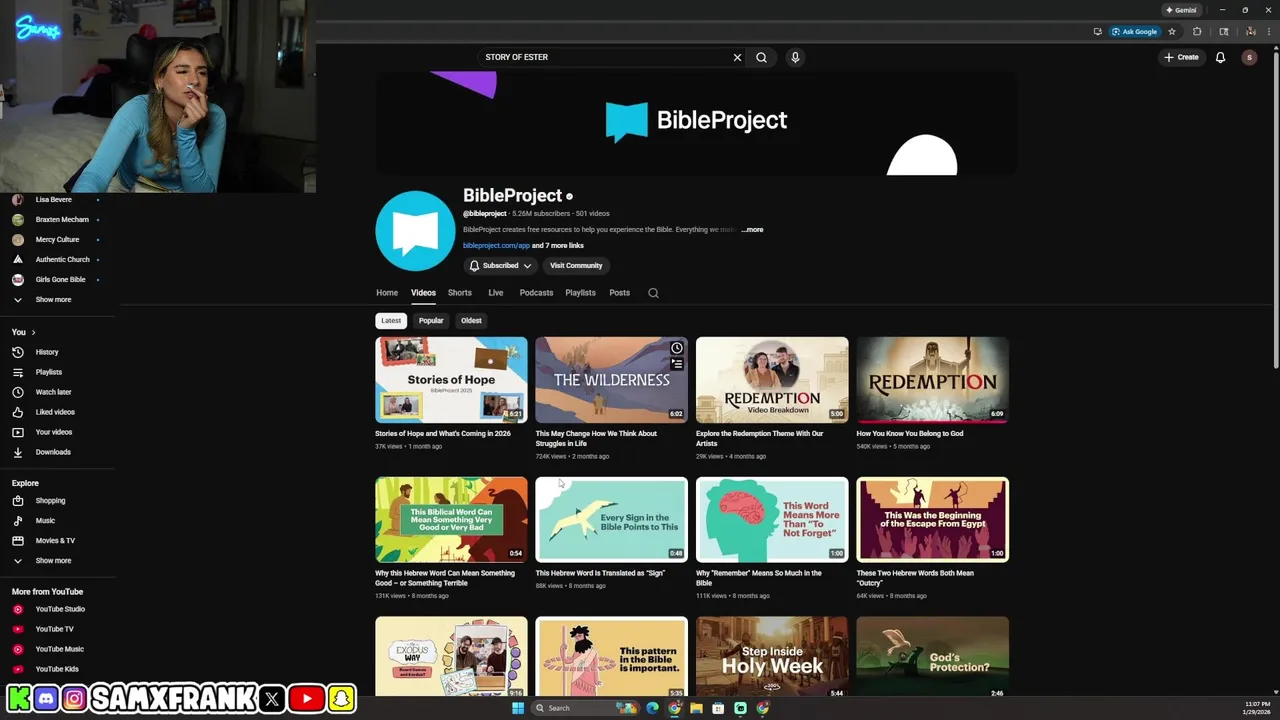This screenshot has height=720, width=1280.
Task: Open File Explorer from the taskbar
Action: tap(696, 708)
